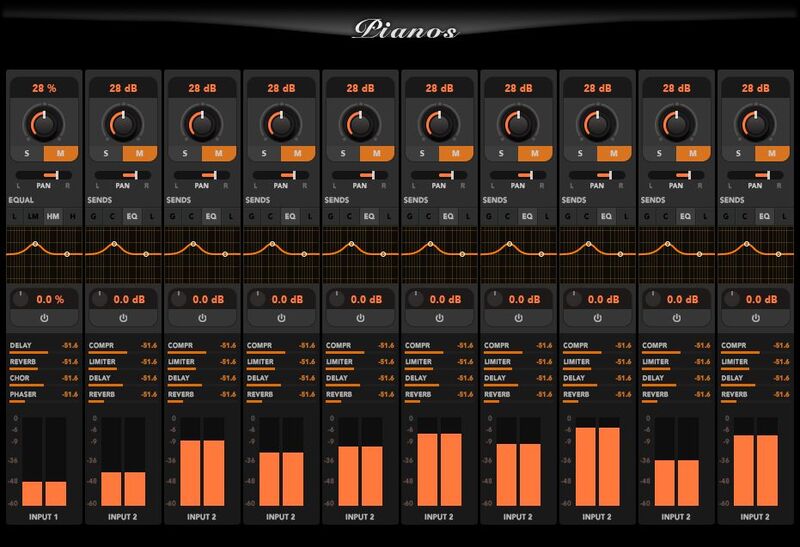Click the flat EQ node in INPUT 1 graph
This screenshot has height=547, width=800.
point(67,254)
